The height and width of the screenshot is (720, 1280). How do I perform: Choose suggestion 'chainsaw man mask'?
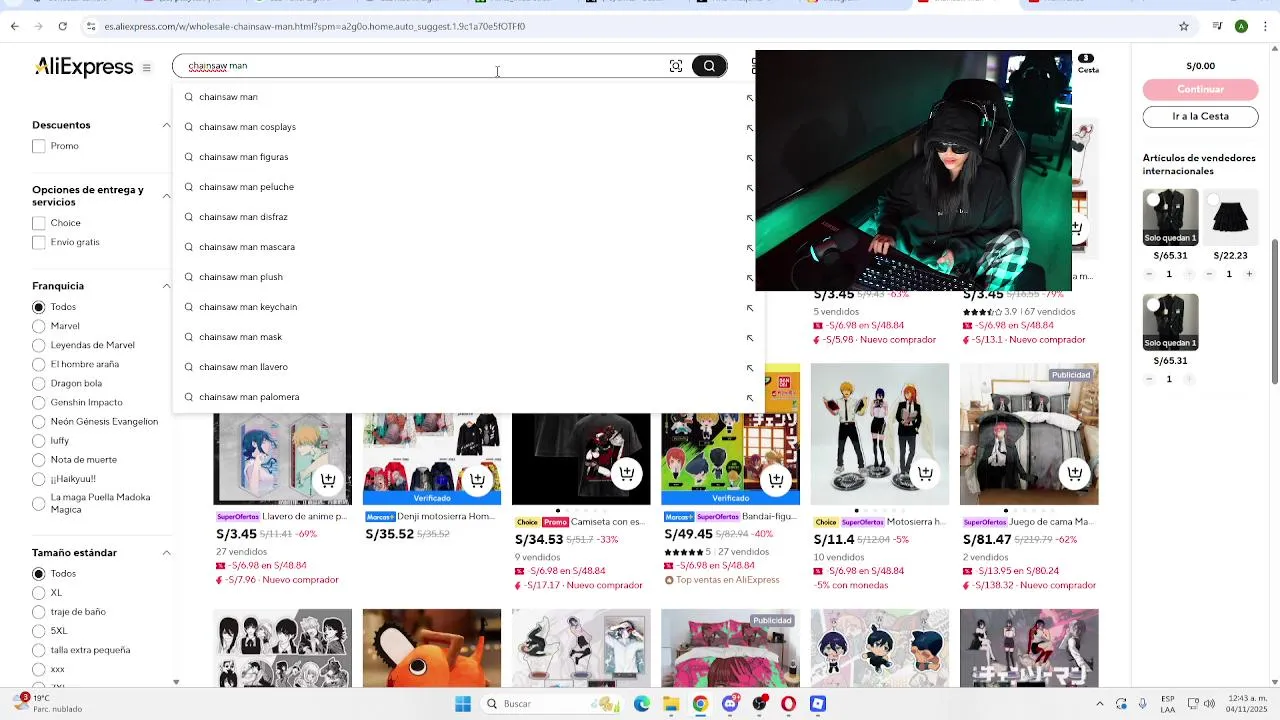tap(240, 337)
